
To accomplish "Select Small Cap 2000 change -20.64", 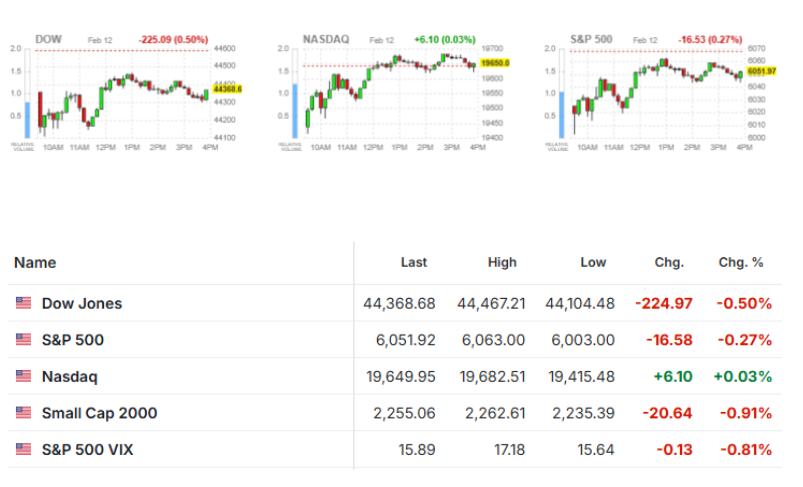I will click(667, 413).
